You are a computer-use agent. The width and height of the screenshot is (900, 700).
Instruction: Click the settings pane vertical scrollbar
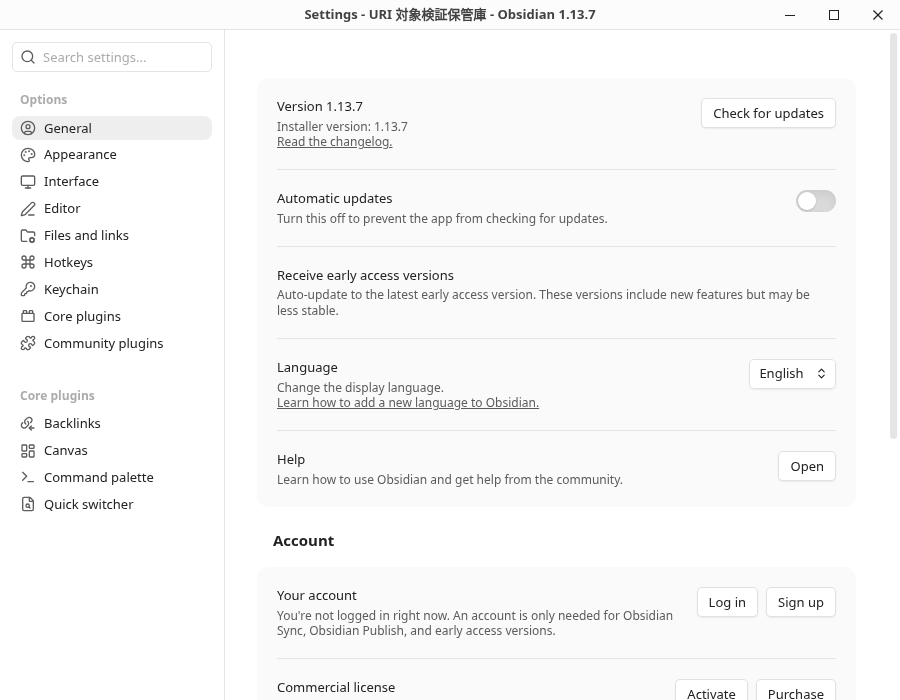click(893, 235)
